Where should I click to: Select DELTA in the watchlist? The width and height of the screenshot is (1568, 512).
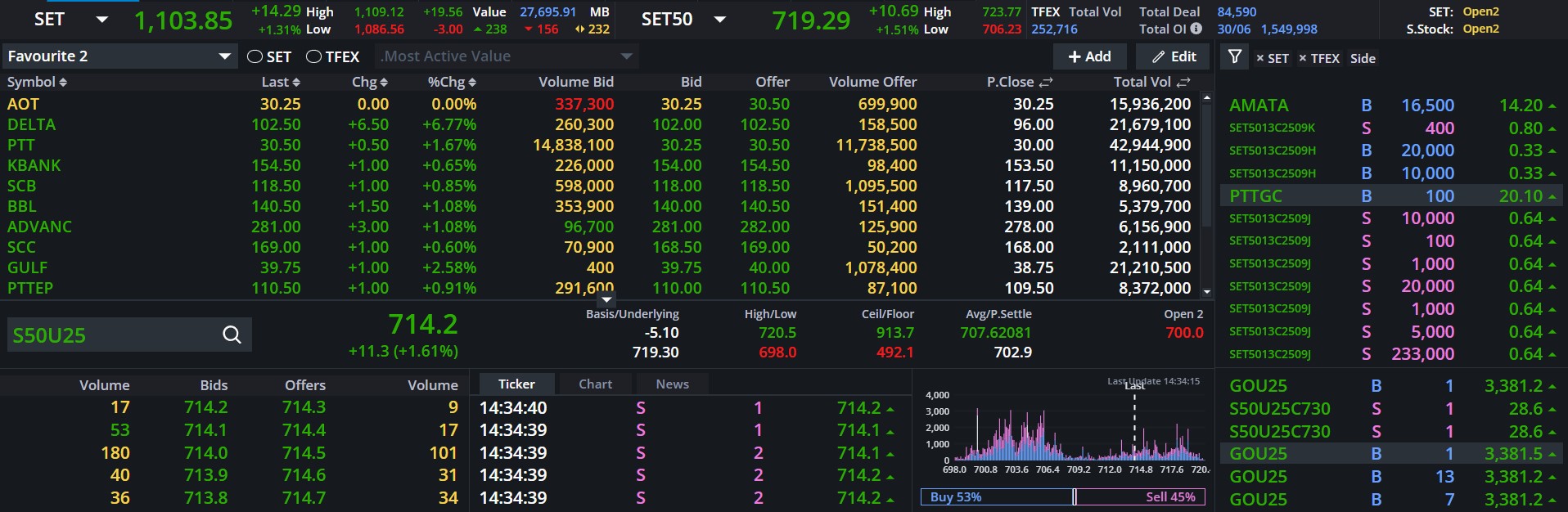(x=31, y=124)
